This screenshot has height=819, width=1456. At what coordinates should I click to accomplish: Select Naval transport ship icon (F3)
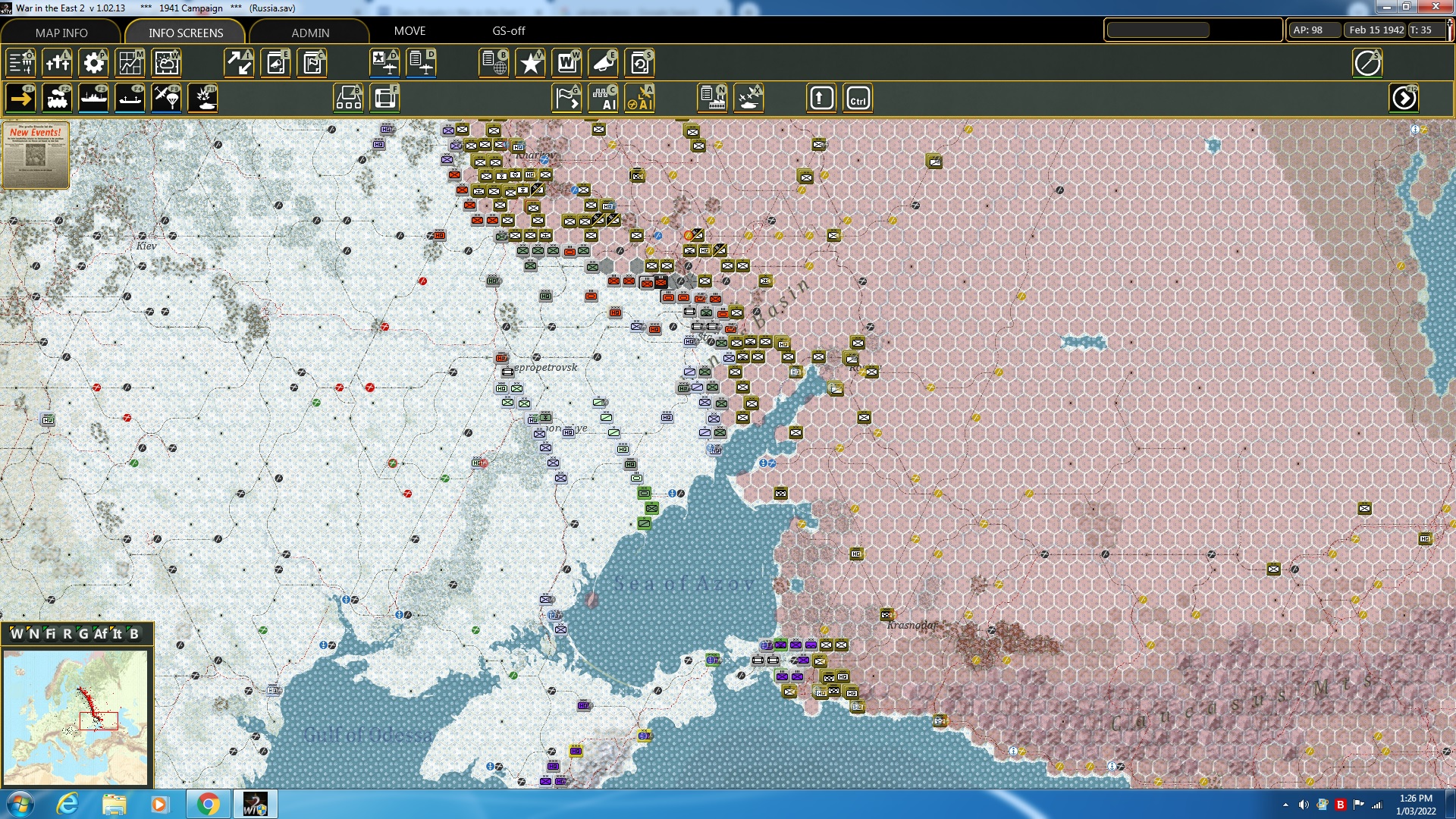click(94, 98)
